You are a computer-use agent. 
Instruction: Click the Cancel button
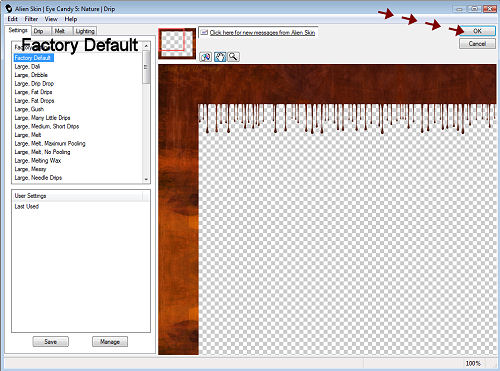point(477,44)
